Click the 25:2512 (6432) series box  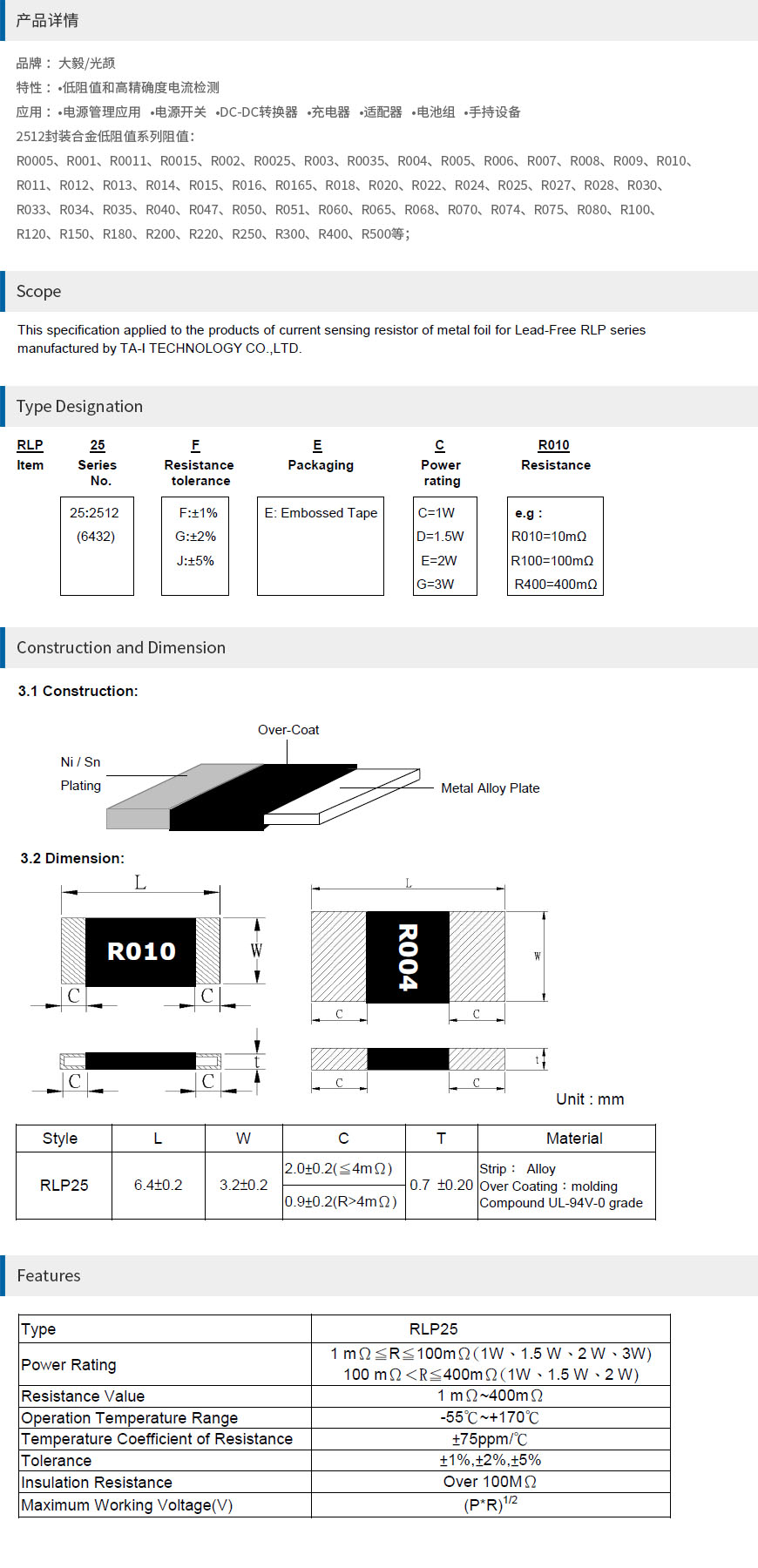click(x=97, y=546)
